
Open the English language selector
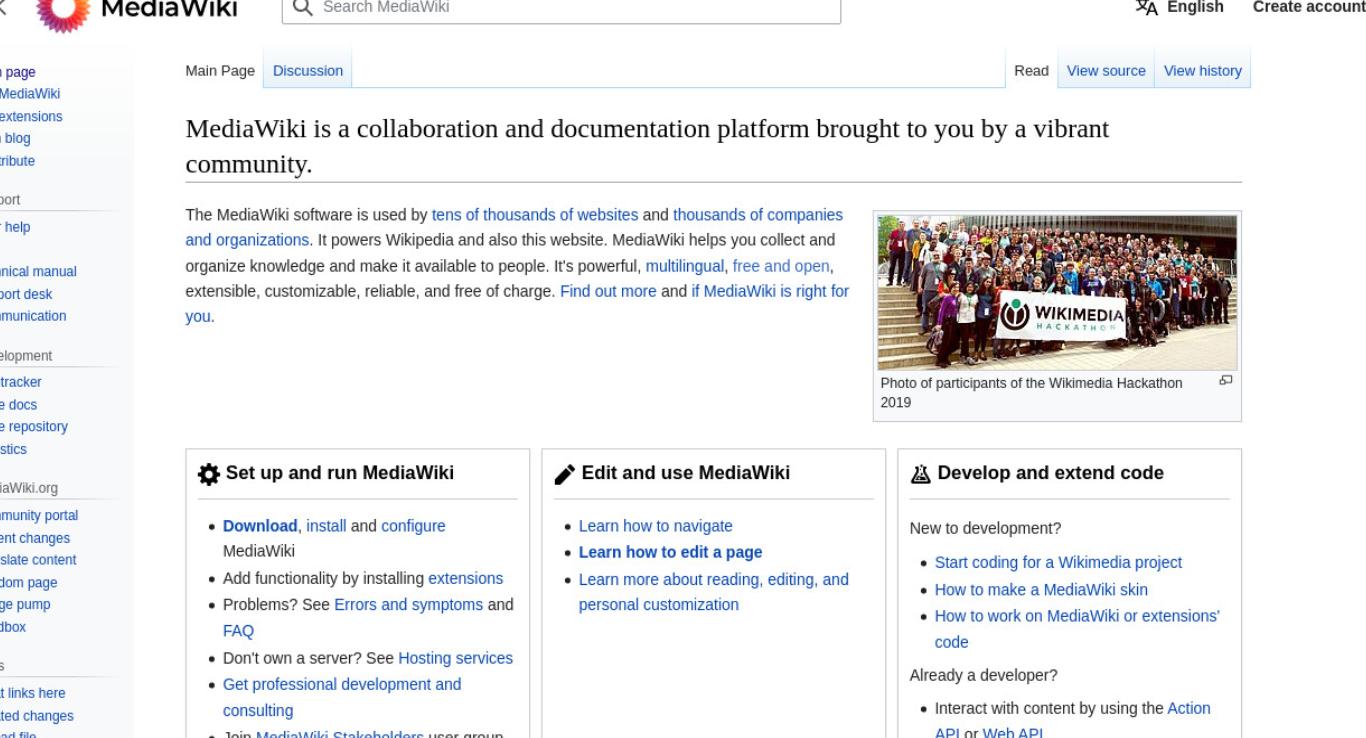1180,7
